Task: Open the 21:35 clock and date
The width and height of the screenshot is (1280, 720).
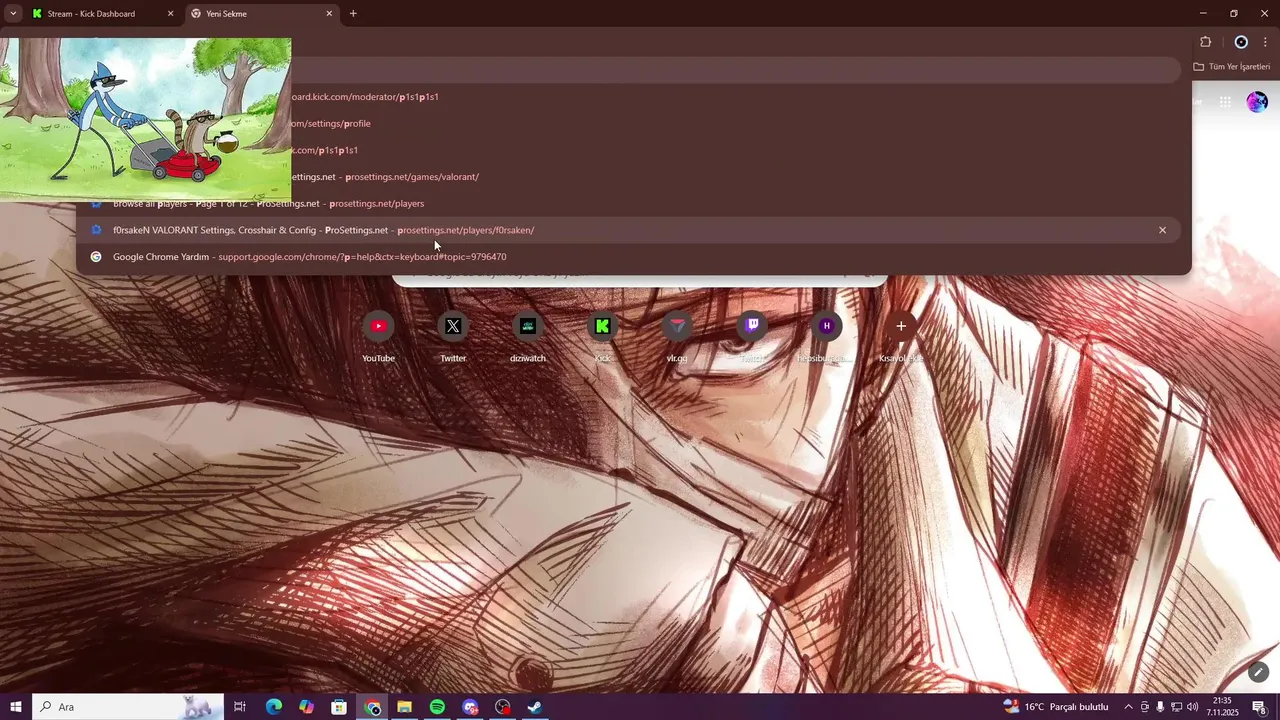Action: click(x=1222, y=707)
